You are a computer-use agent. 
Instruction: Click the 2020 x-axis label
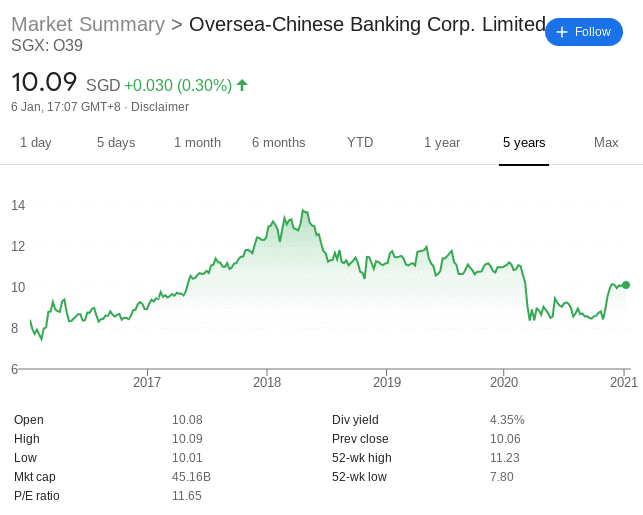(x=504, y=382)
